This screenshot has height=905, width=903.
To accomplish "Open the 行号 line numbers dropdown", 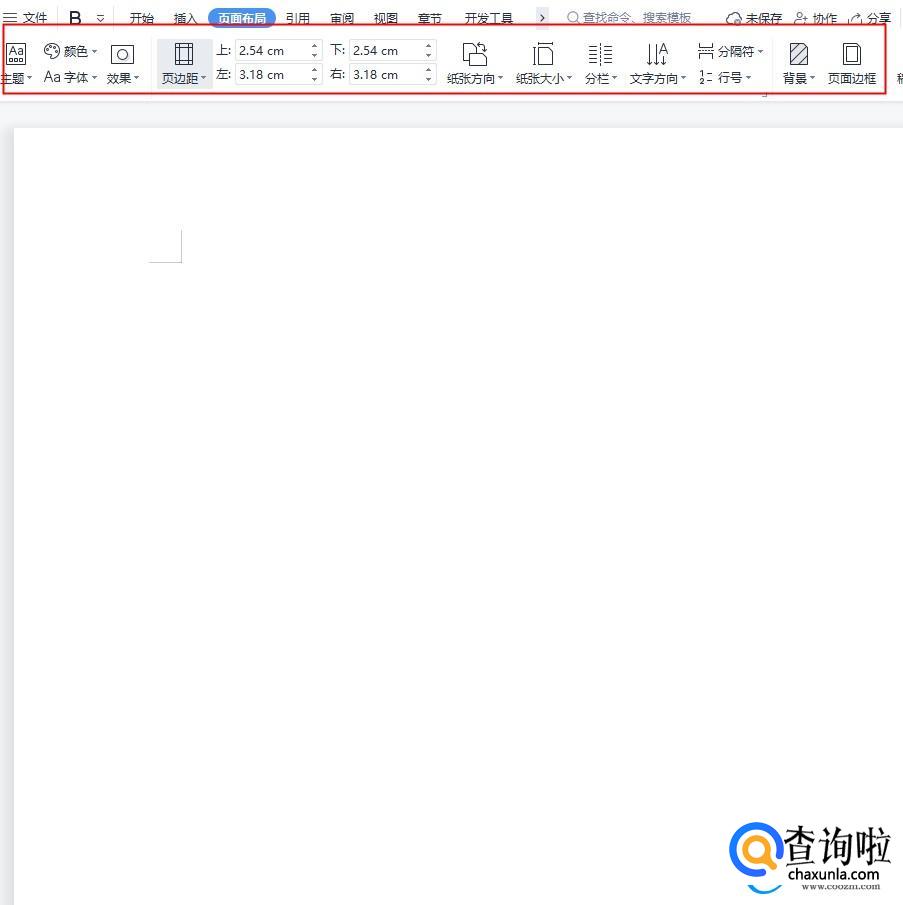I will pyautogui.click(x=725, y=77).
